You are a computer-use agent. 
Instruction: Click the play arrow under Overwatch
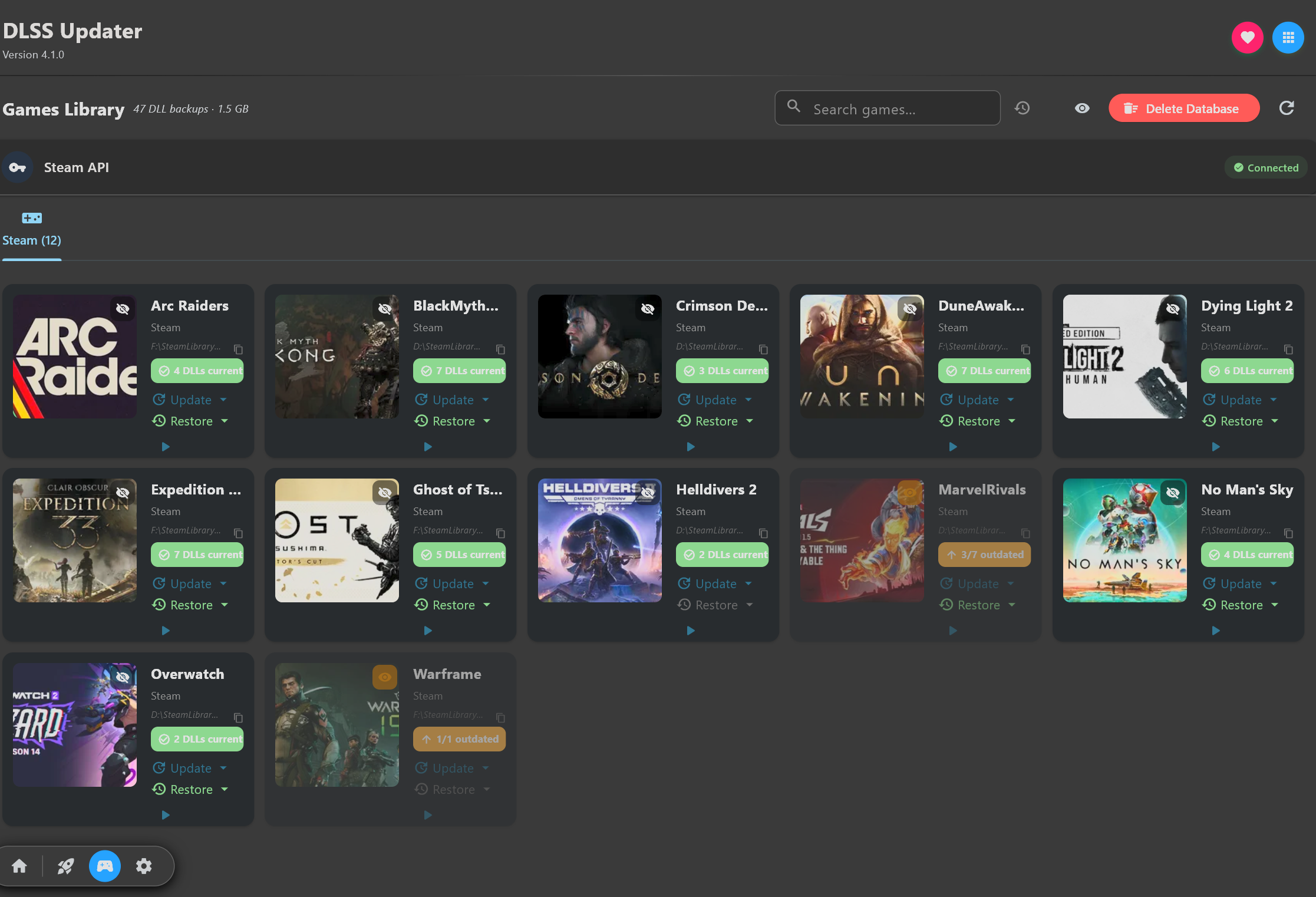[x=166, y=815]
